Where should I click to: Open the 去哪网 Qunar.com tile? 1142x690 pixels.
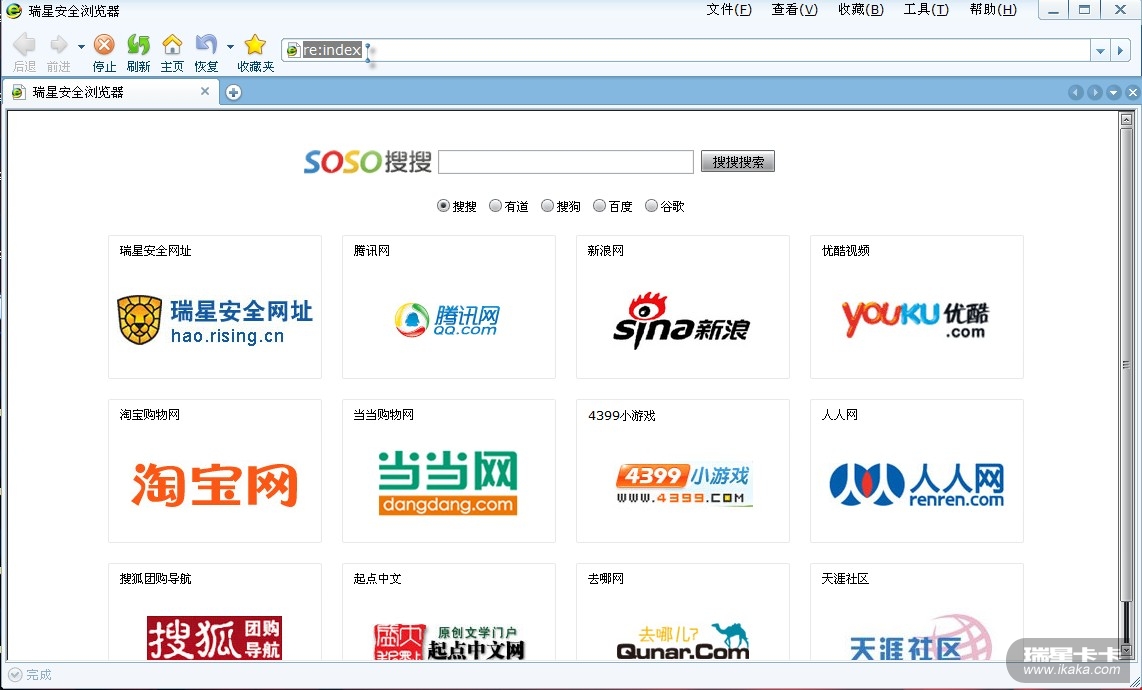click(x=682, y=612)
